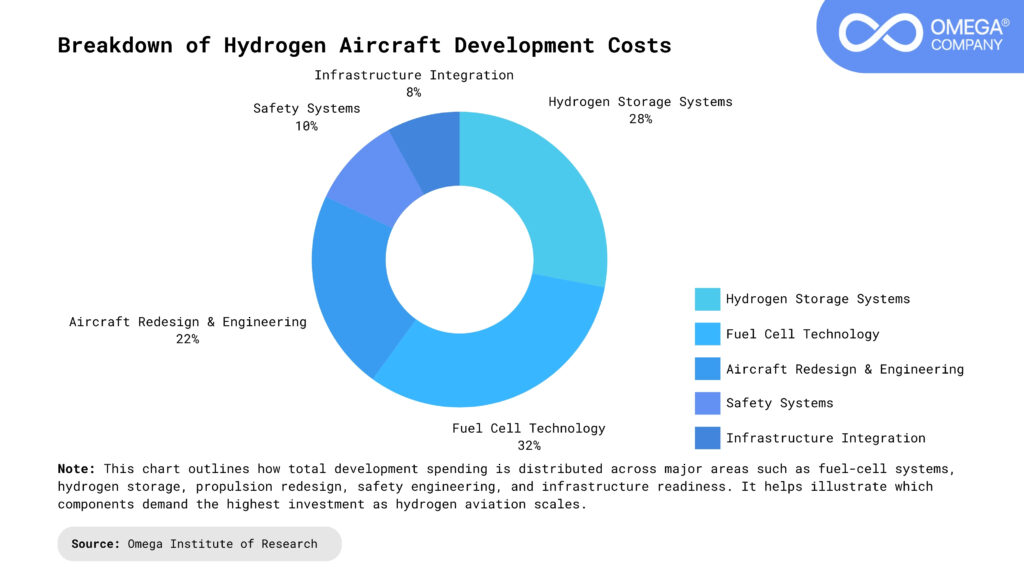Viewport: 1024px width, 576px height.
Task: Select the Hydrogen Storage Systems legend swatch
Action: click(x=706, y=299)
